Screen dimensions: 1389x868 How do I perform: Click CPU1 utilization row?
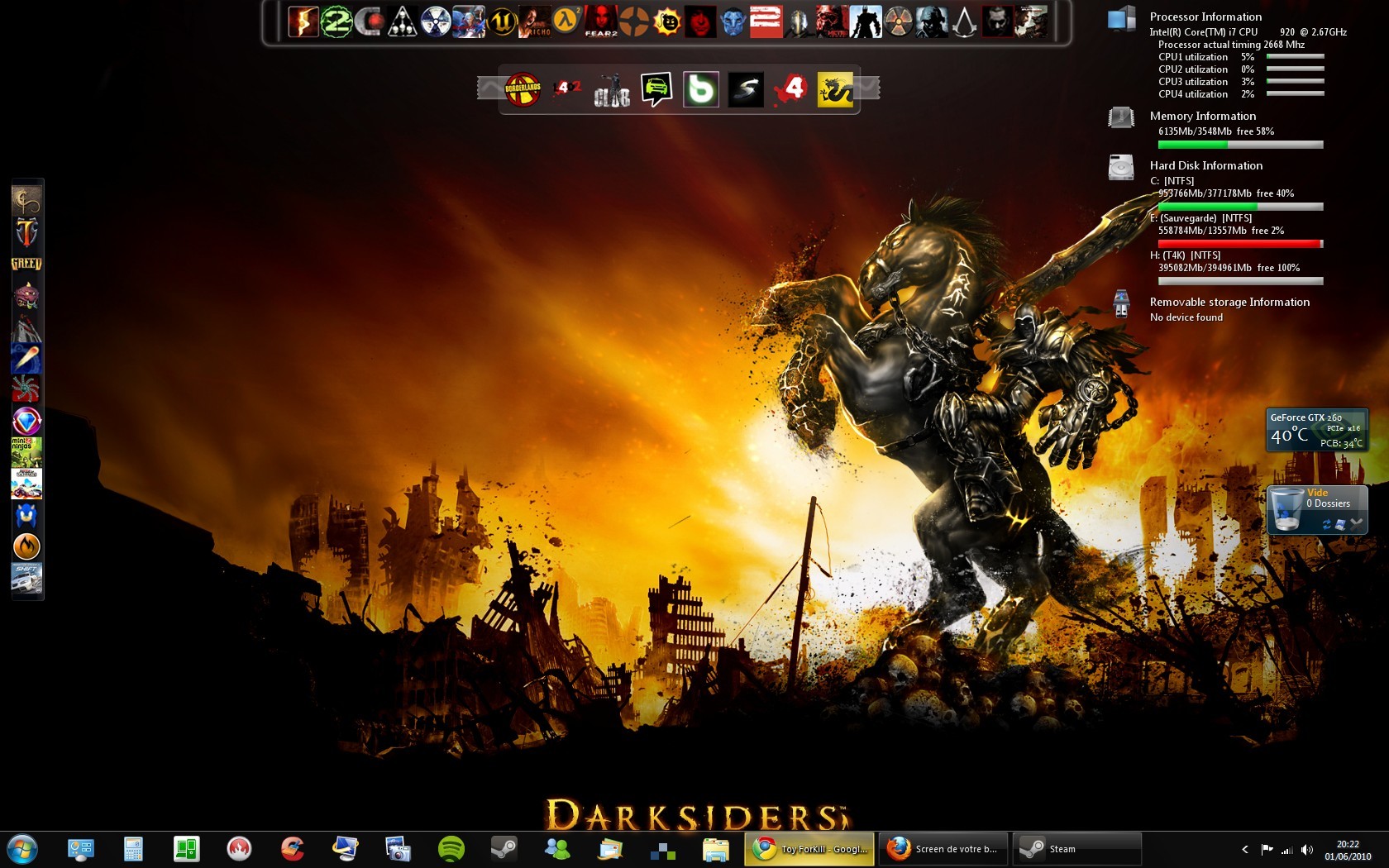1240,57
